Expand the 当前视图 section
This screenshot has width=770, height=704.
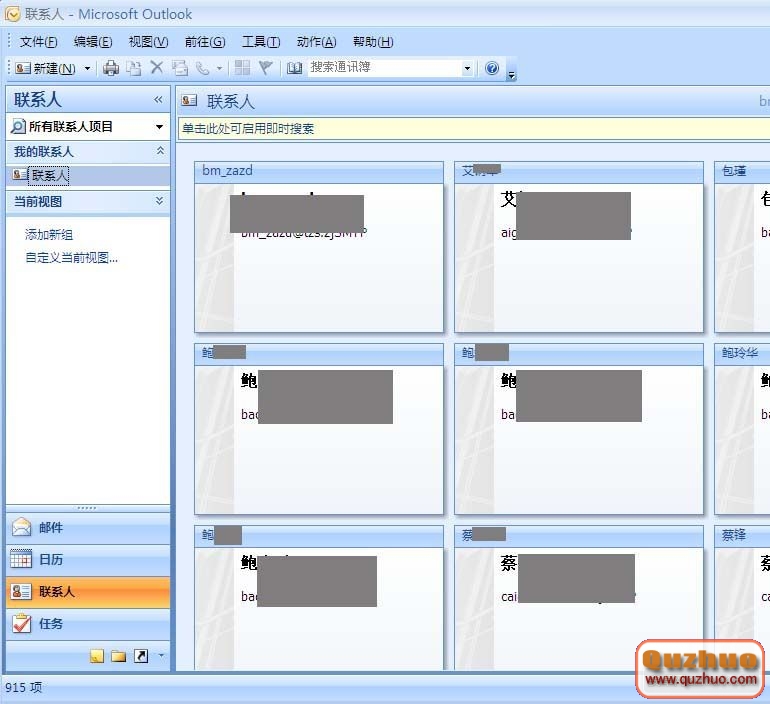point(159,201)
